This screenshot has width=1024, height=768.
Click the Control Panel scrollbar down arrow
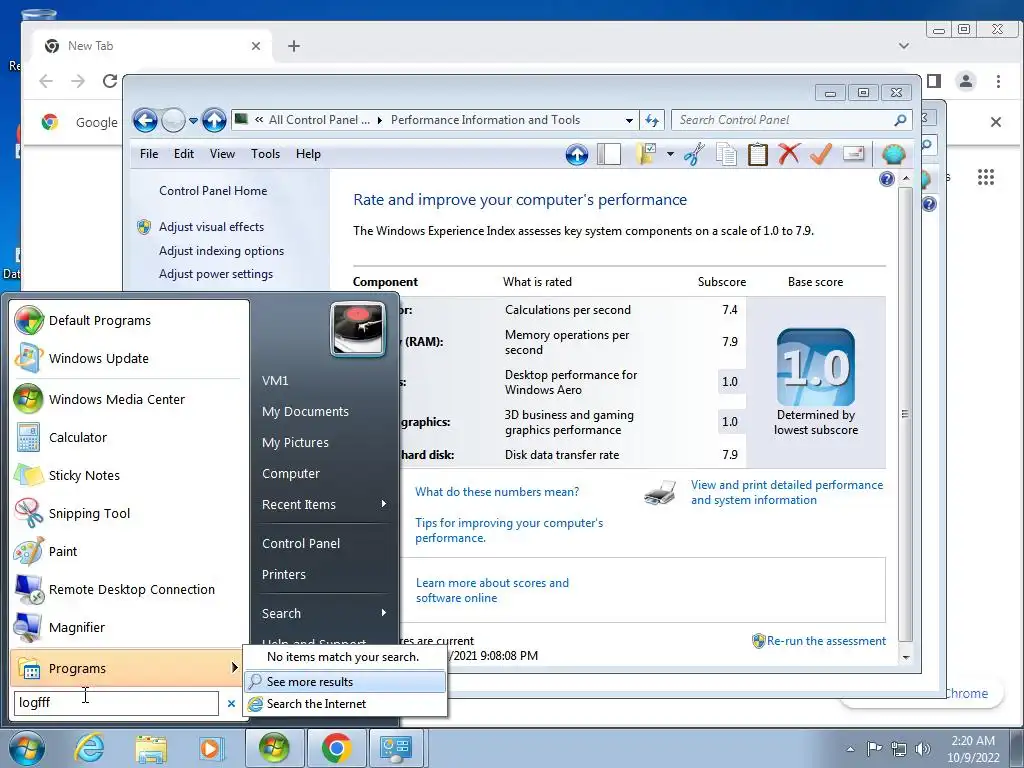[x=905, y=658]
